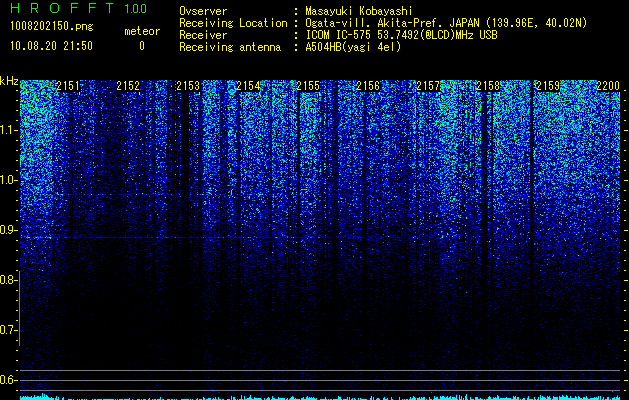Click the 0.8 kHz axis label

8,280
